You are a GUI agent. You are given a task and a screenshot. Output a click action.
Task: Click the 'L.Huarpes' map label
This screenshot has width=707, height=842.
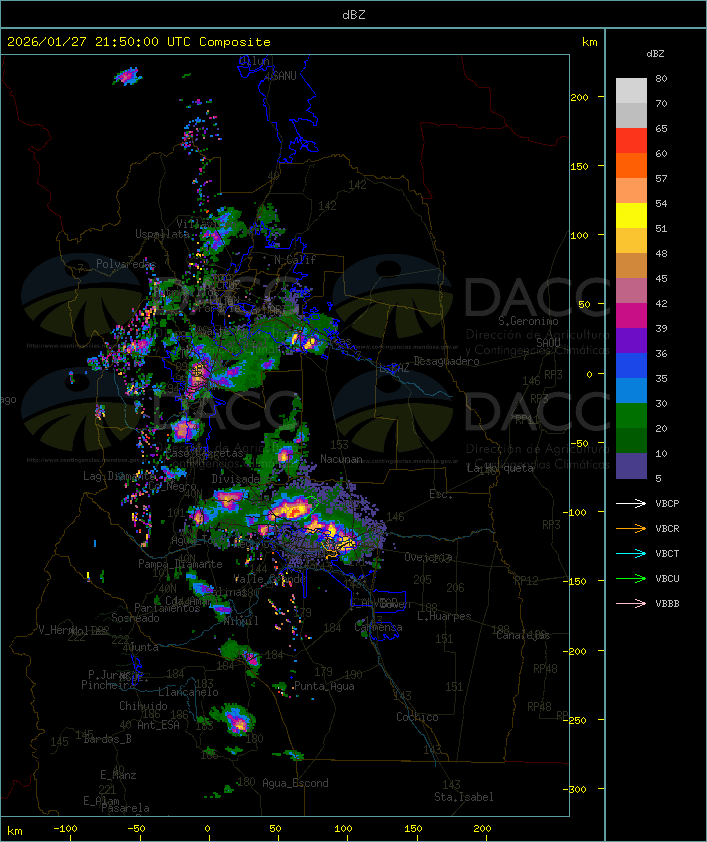point(444,616)
